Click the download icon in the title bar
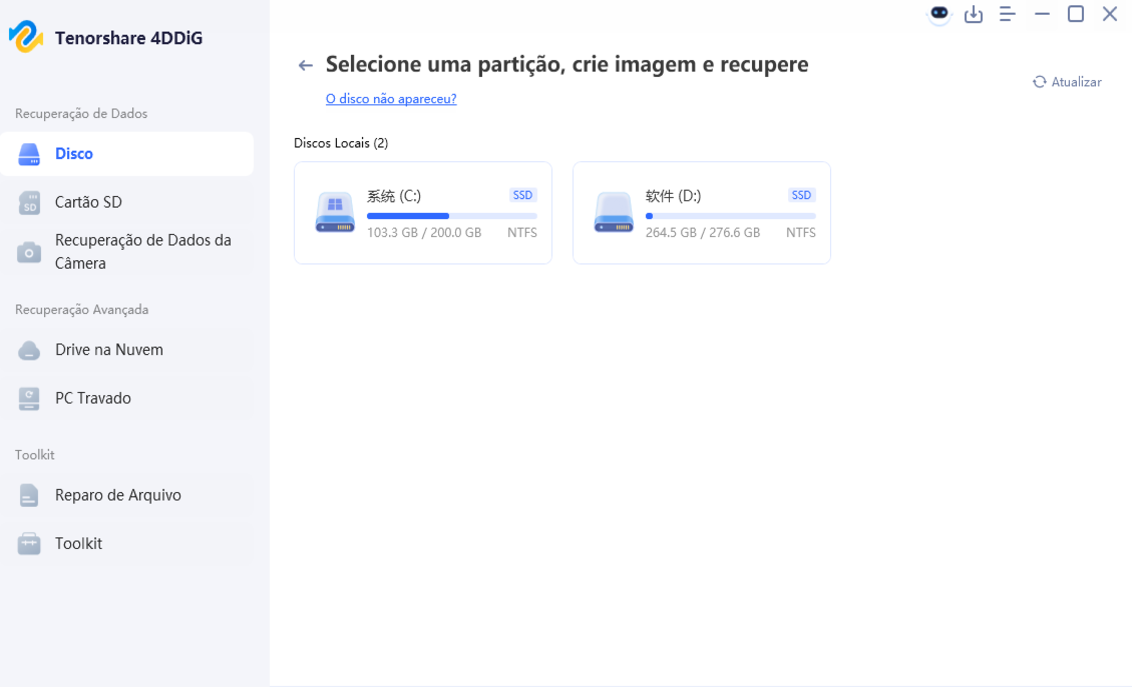The width and height of the screenshot is (1132, 687). [973, 14]
